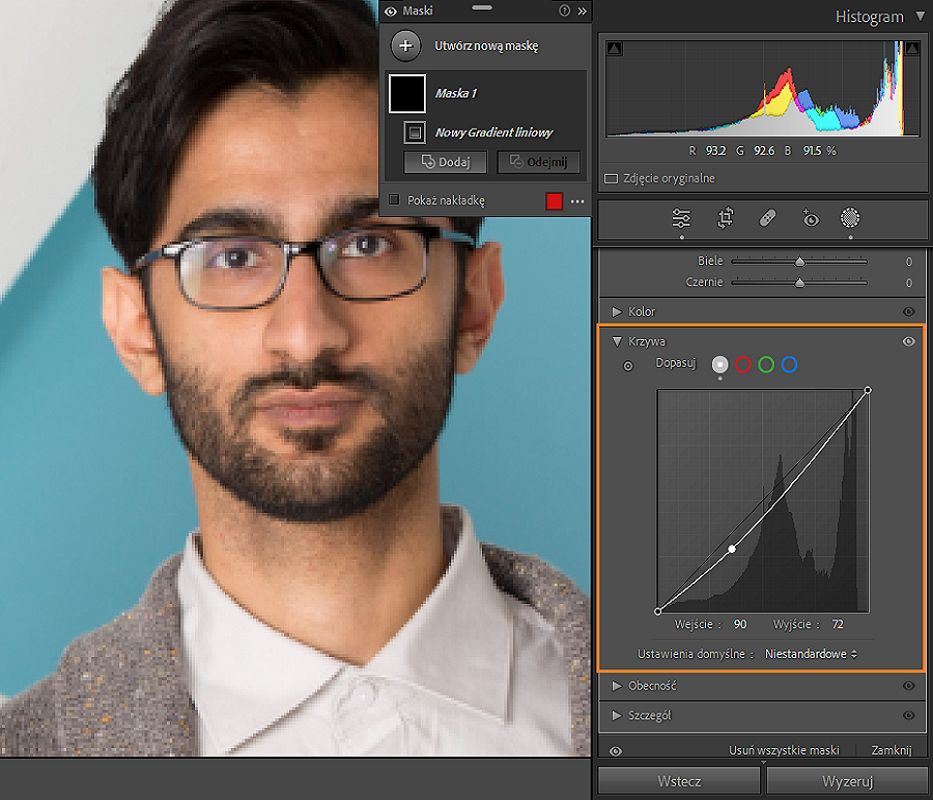Click the plus icon to create new mask
Screen dimensions: 933x800
pos(406,46)
